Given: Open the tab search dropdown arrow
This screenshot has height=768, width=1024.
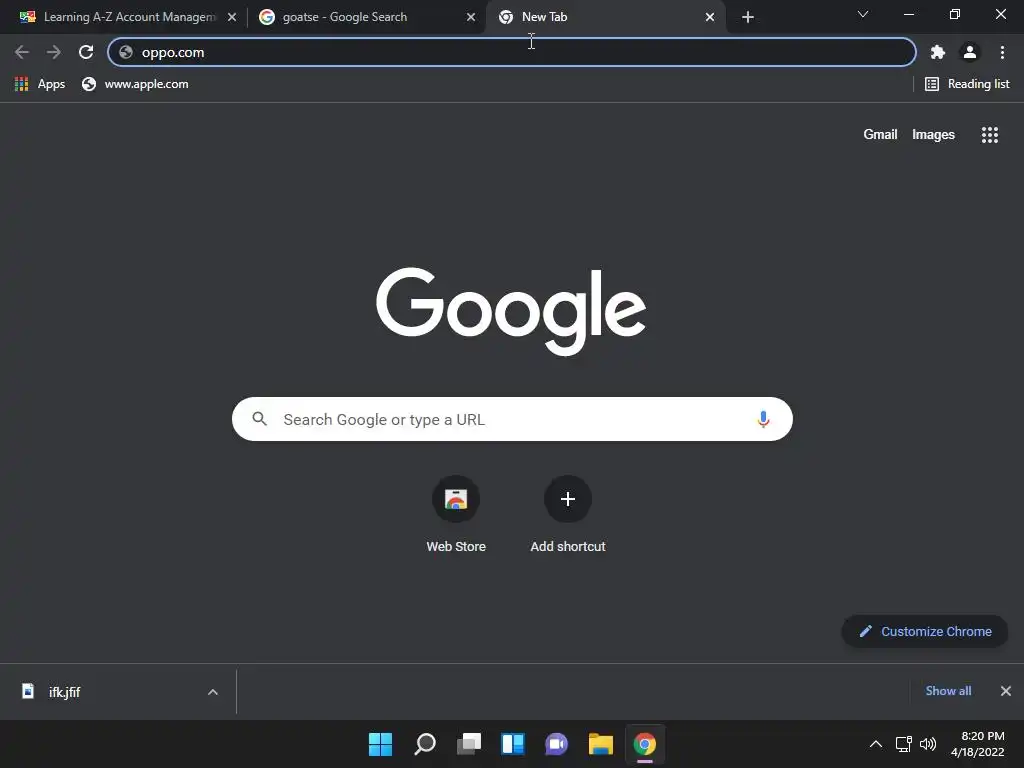Looking at the screenshot, I should click(x=863, y=14).
